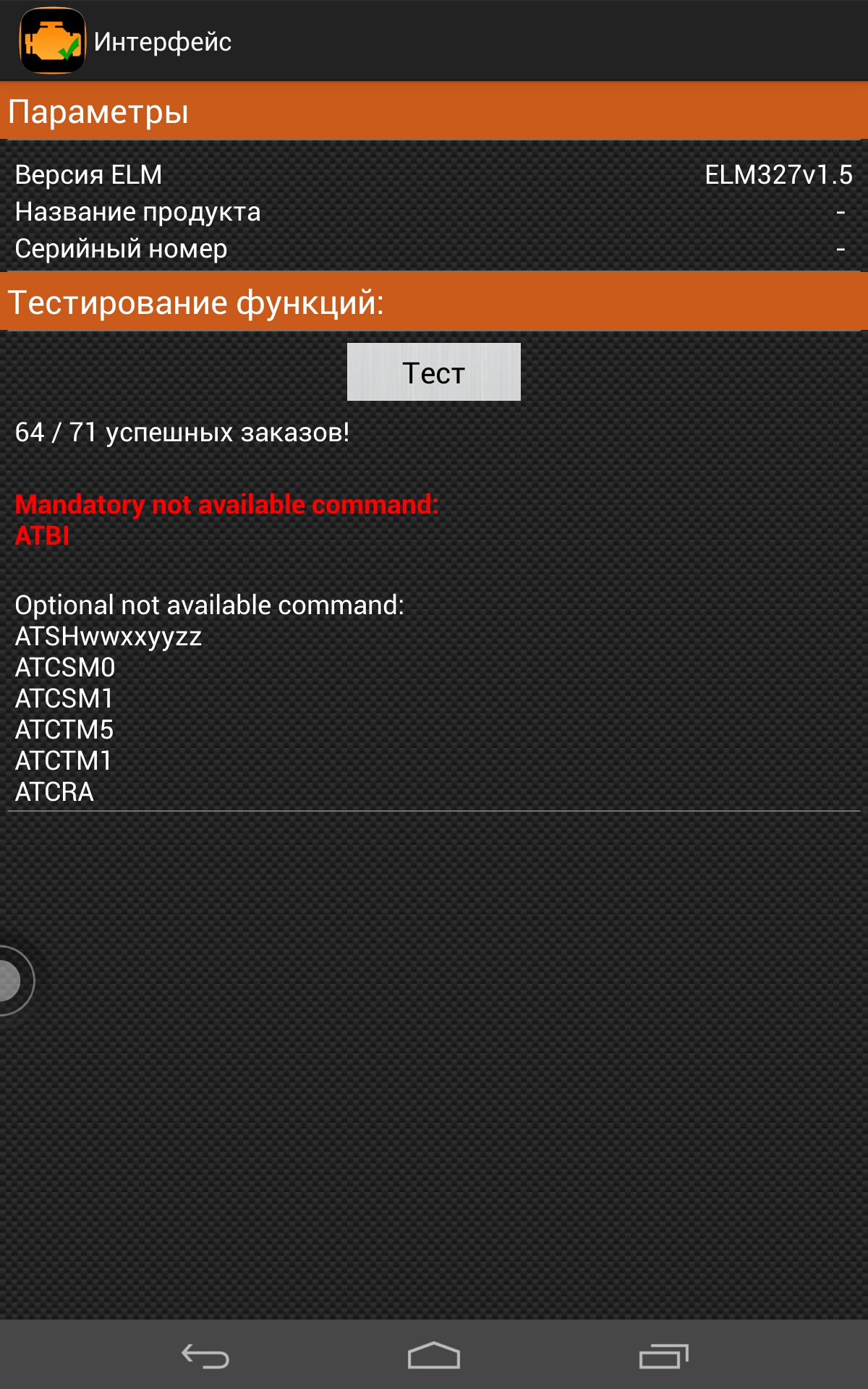The width and height of the screenshot is (868, 1389).
Task: Tap the ATCTM5 command entry
Action: [x=64, y=730]
